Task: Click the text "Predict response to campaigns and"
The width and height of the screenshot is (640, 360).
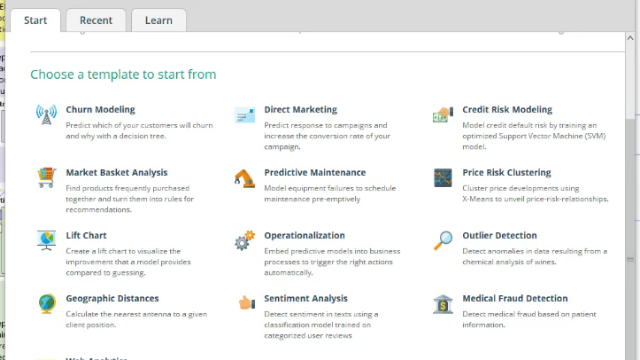Action: click(x=325, y=125)
